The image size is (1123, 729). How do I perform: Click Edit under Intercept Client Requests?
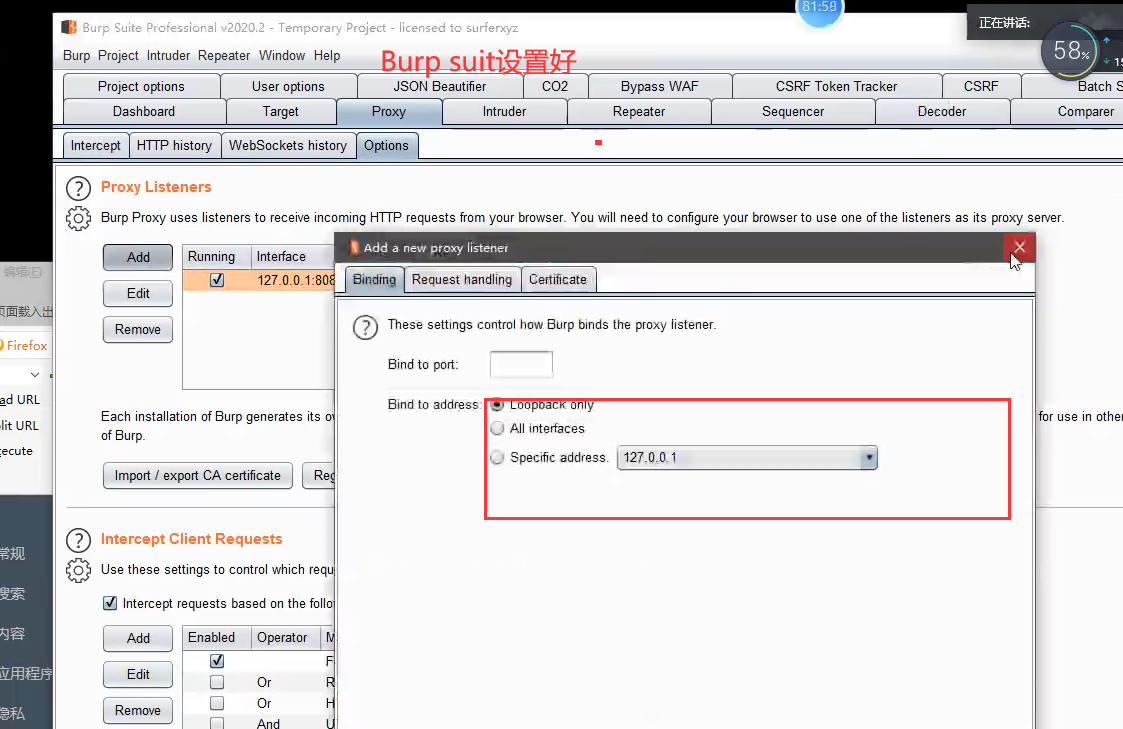point(138,674)
